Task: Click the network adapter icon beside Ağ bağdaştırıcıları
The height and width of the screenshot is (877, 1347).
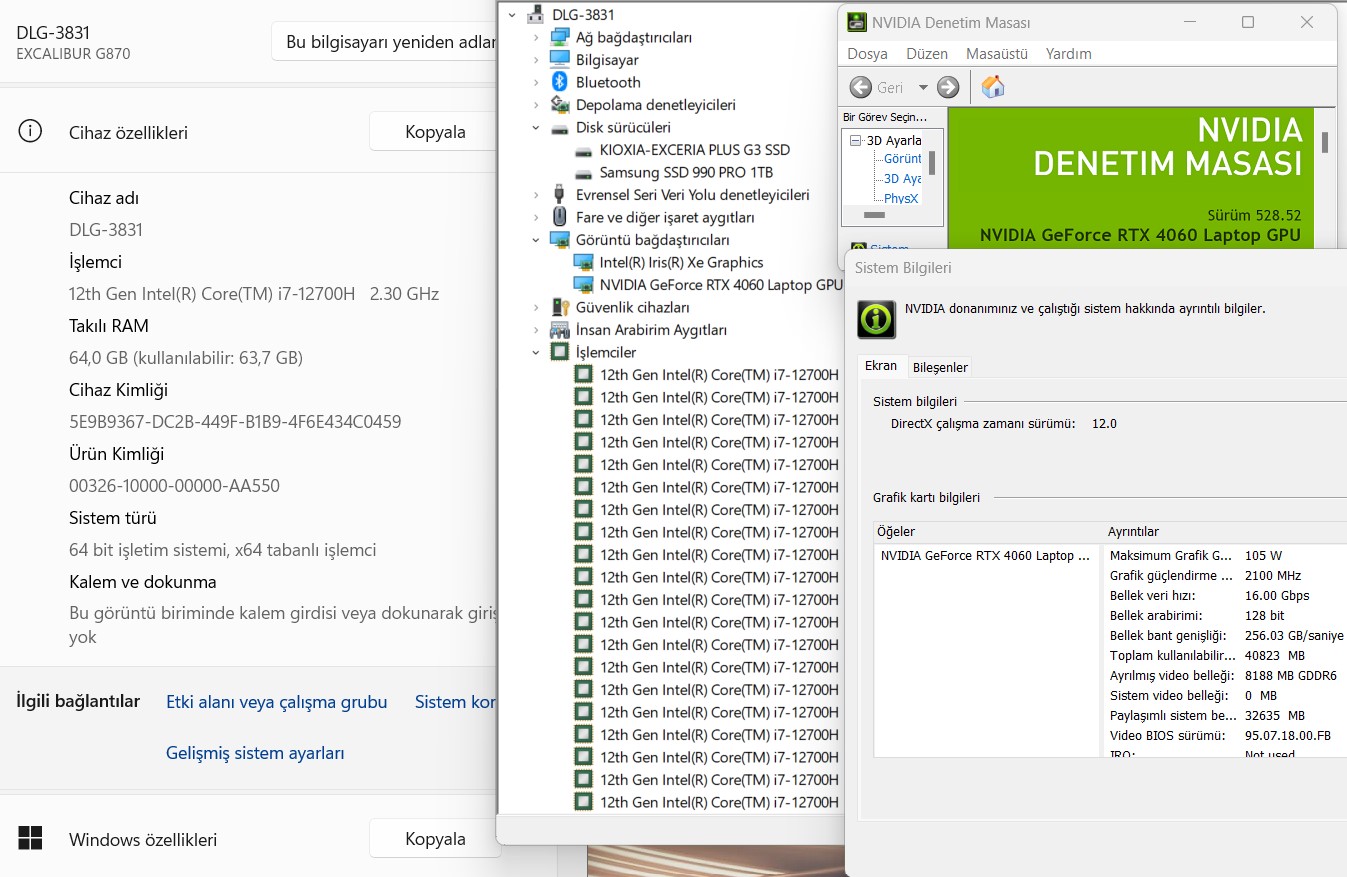Action: [x=560, y=37]
